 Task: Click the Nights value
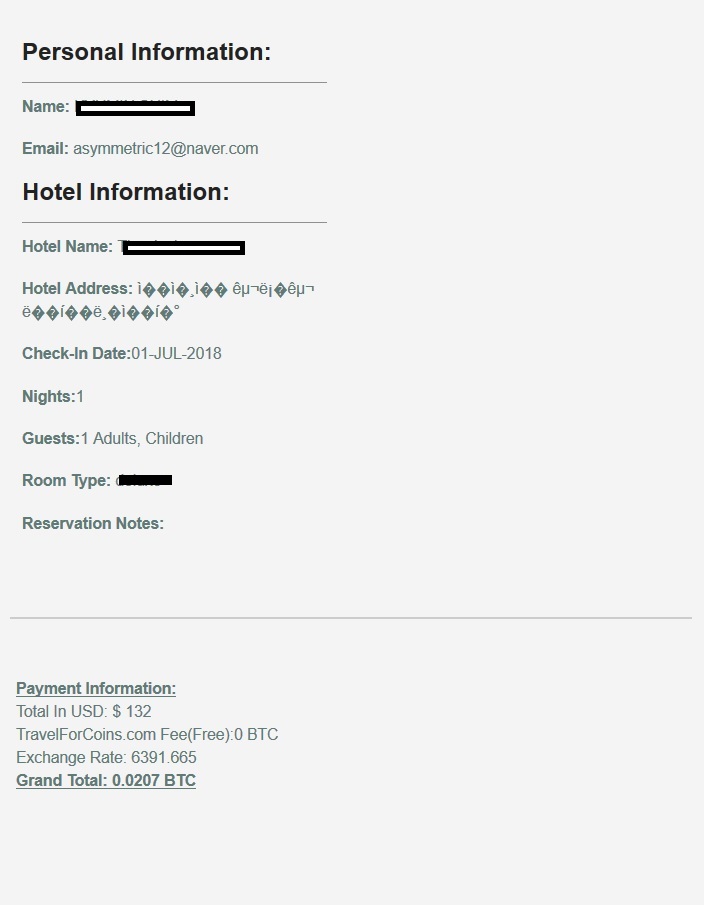(x=80, y=397)
